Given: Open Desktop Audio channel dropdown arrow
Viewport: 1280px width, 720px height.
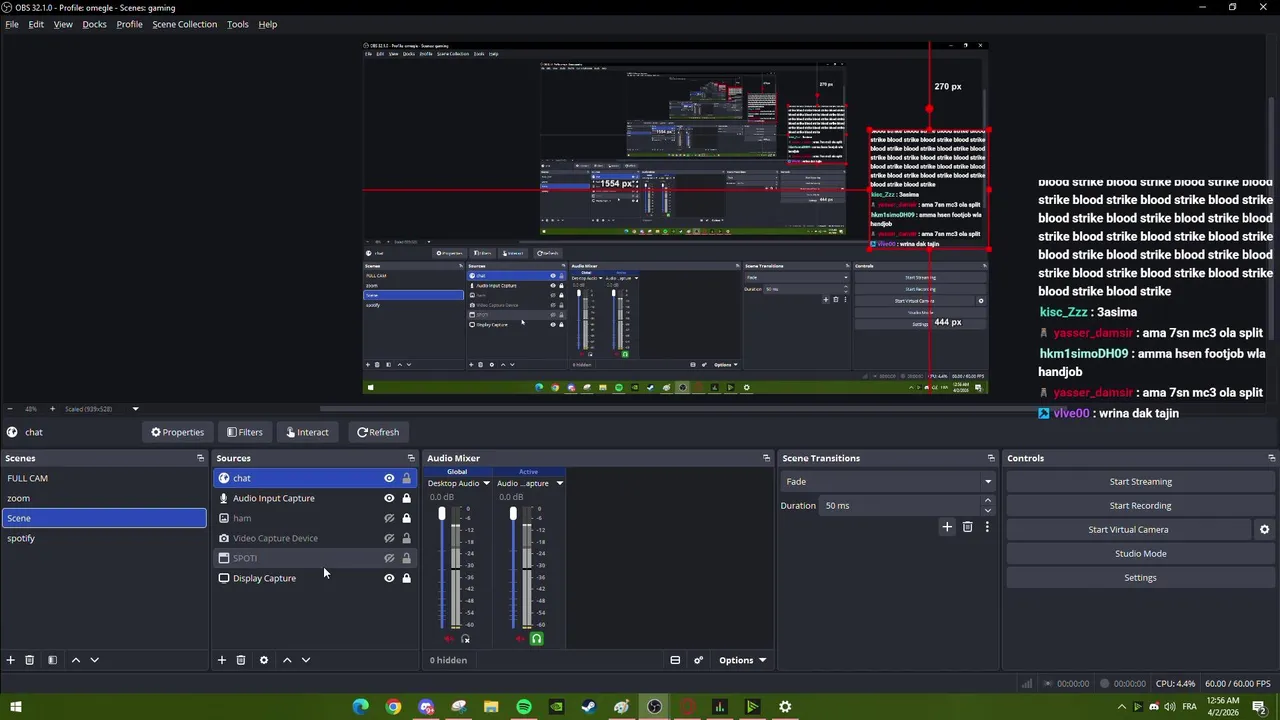Looking at the screenshot, I should coord(486,484).
